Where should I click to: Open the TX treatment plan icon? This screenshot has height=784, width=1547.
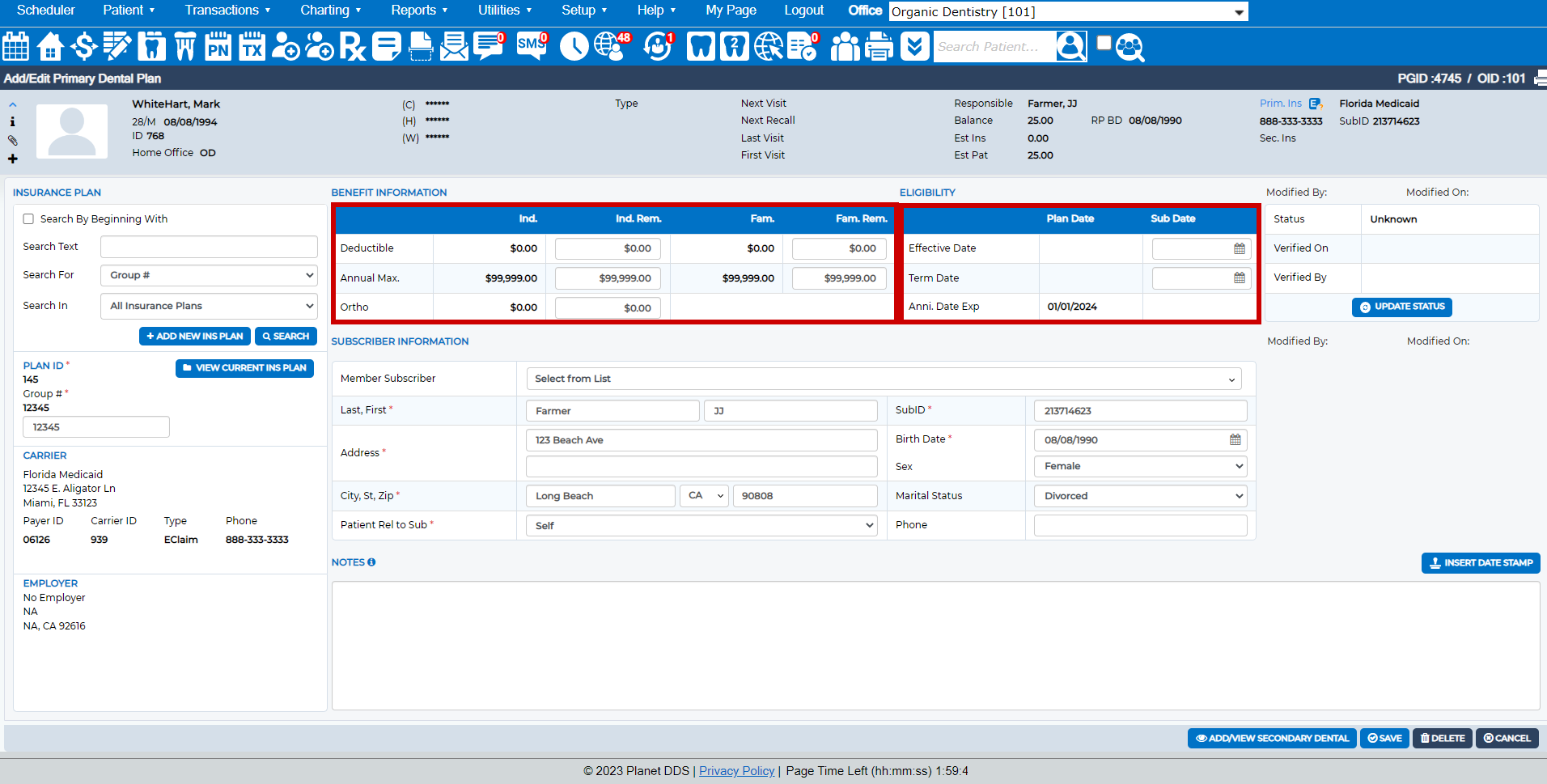click(x=252, y=46)
